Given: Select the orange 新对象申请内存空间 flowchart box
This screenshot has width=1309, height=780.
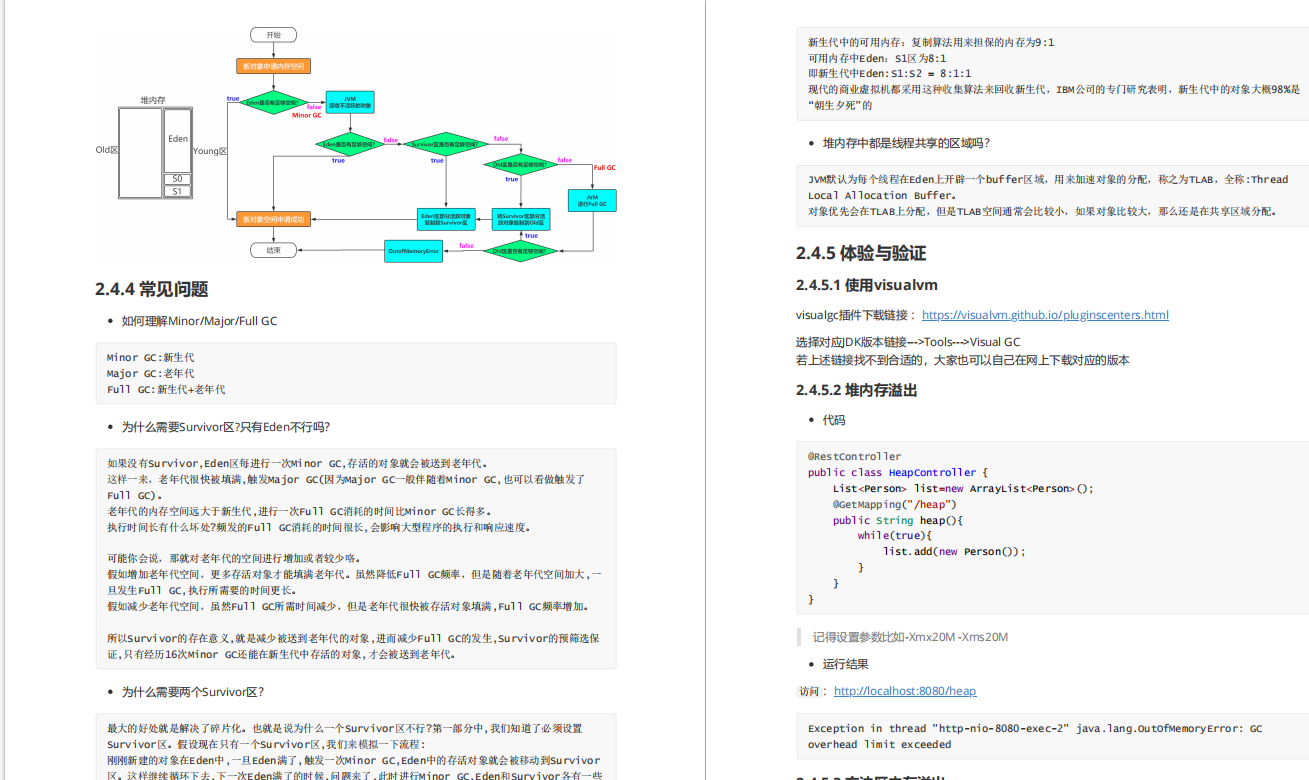Looking at the screenshot, I should coord(273,66).
